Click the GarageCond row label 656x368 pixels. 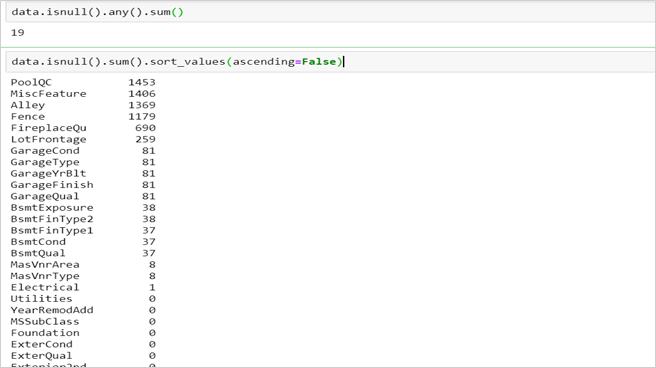[45, 151]
